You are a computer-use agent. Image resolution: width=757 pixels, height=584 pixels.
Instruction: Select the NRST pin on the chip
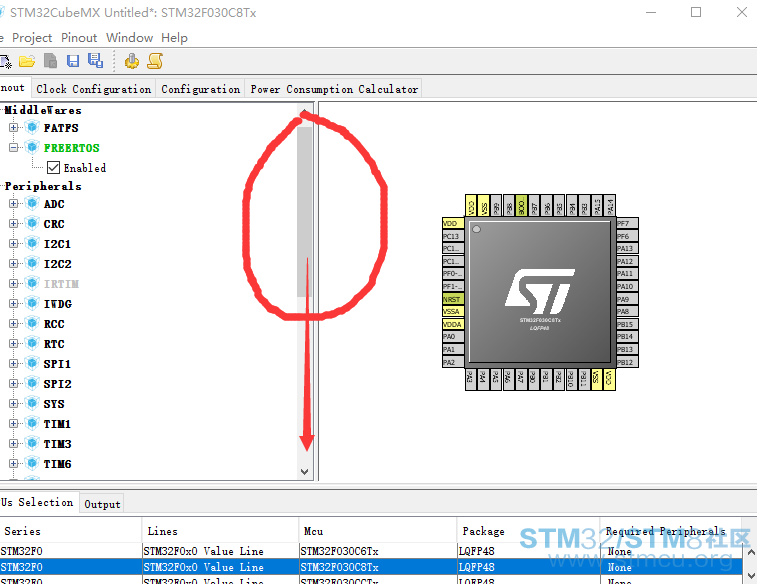(453, 299)
